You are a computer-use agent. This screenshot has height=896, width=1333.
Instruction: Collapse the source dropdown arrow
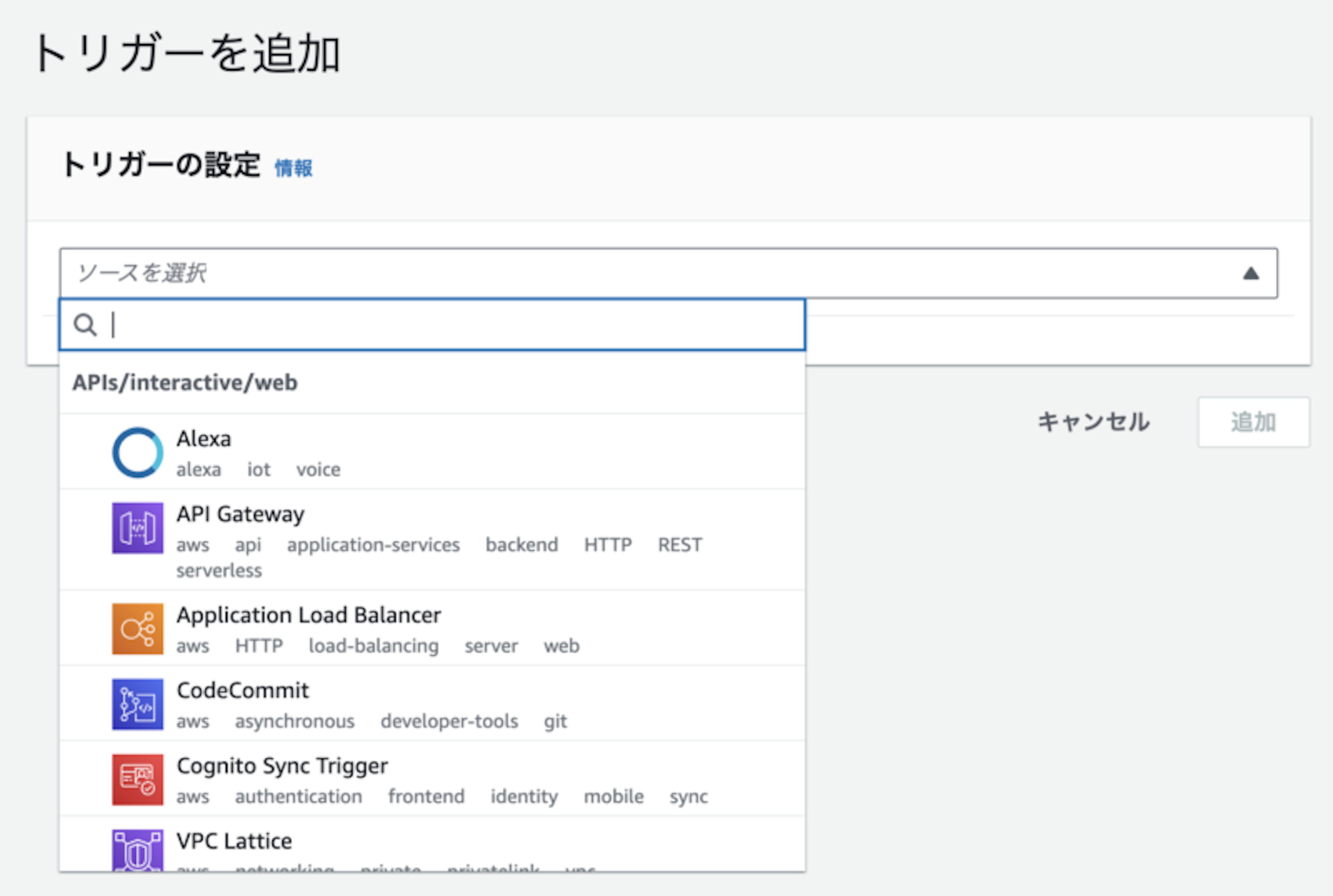pos(1251,273)
